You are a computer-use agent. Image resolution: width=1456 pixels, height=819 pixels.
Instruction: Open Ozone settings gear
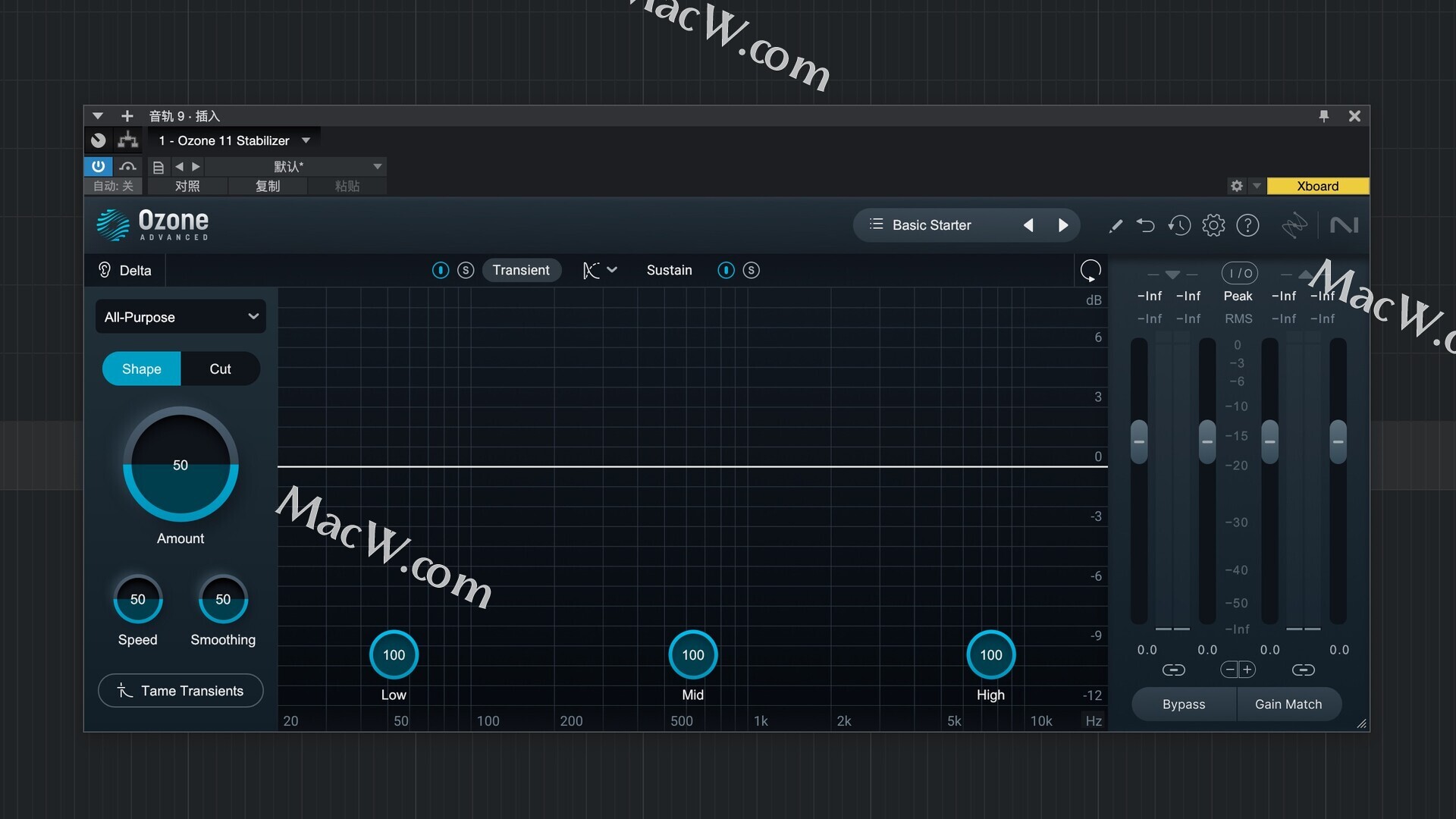pyautogui.click(x=1213, y=225)
